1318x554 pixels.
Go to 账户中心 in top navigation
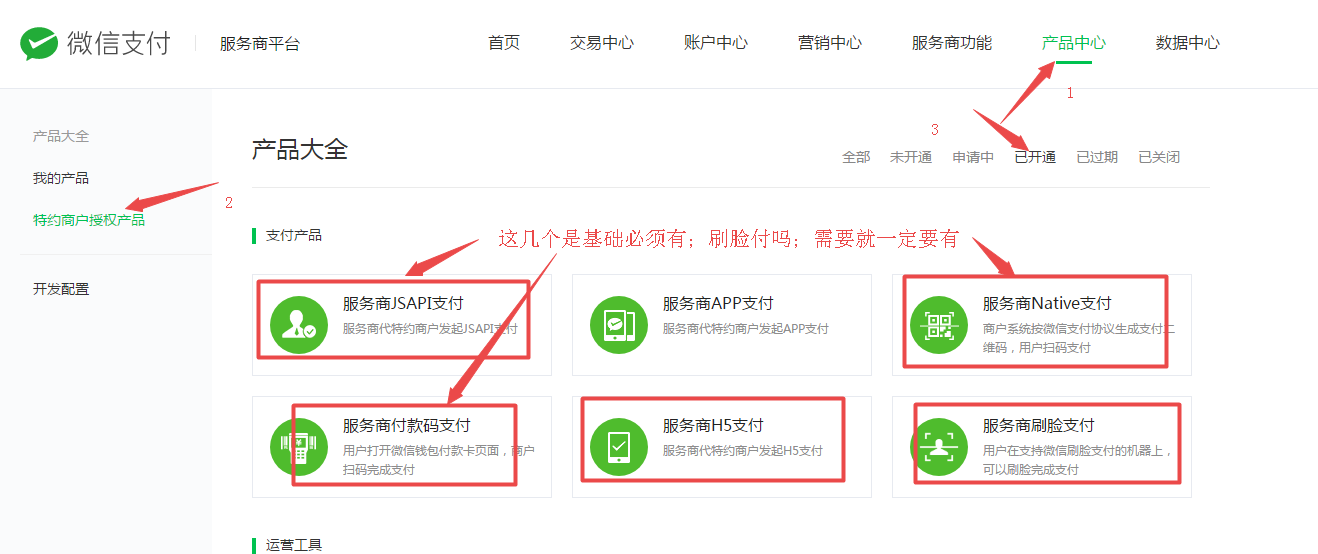716,43
